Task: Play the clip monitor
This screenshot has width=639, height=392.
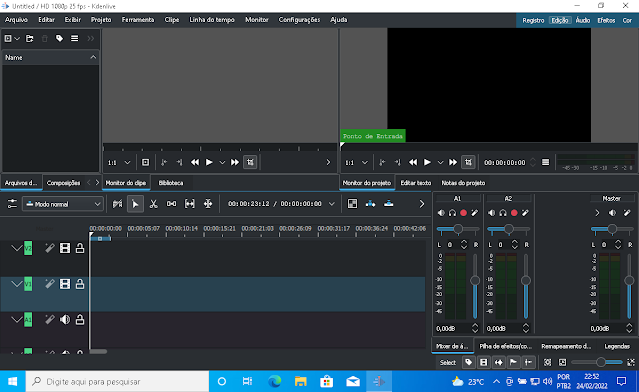Action: 209,162
